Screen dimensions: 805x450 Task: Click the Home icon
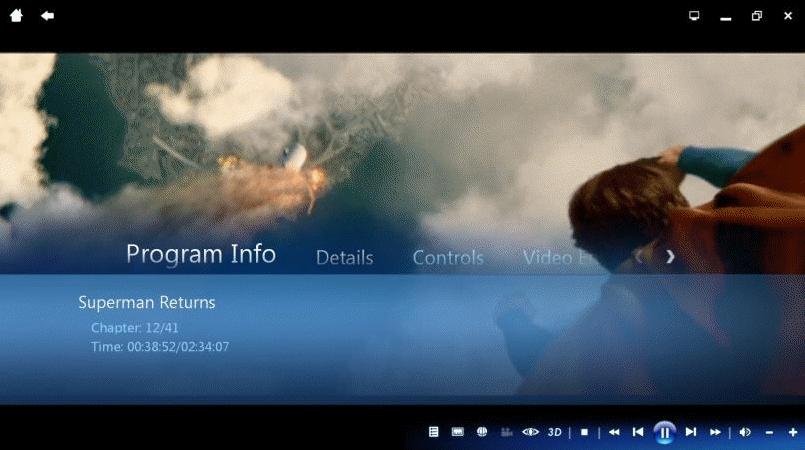16,15
